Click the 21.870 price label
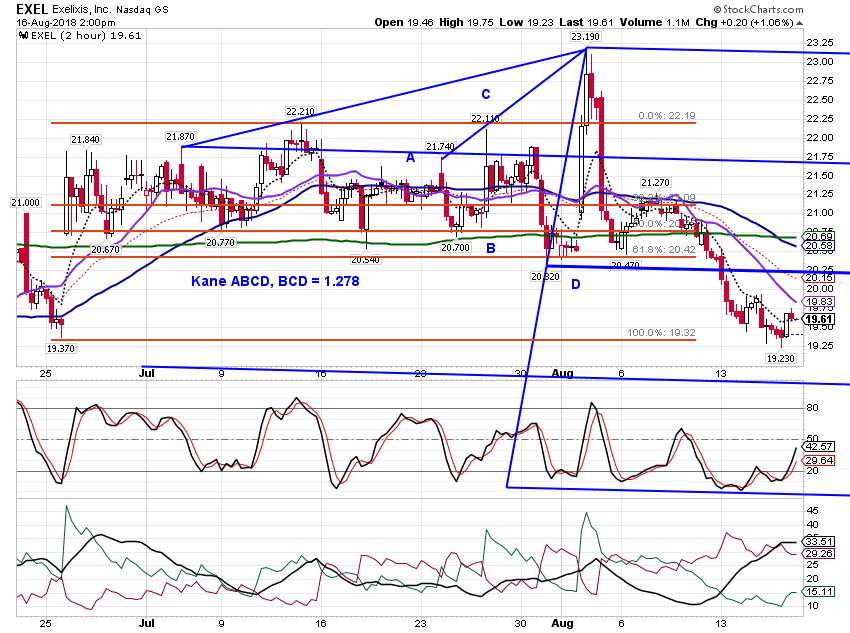 [181, 137]
